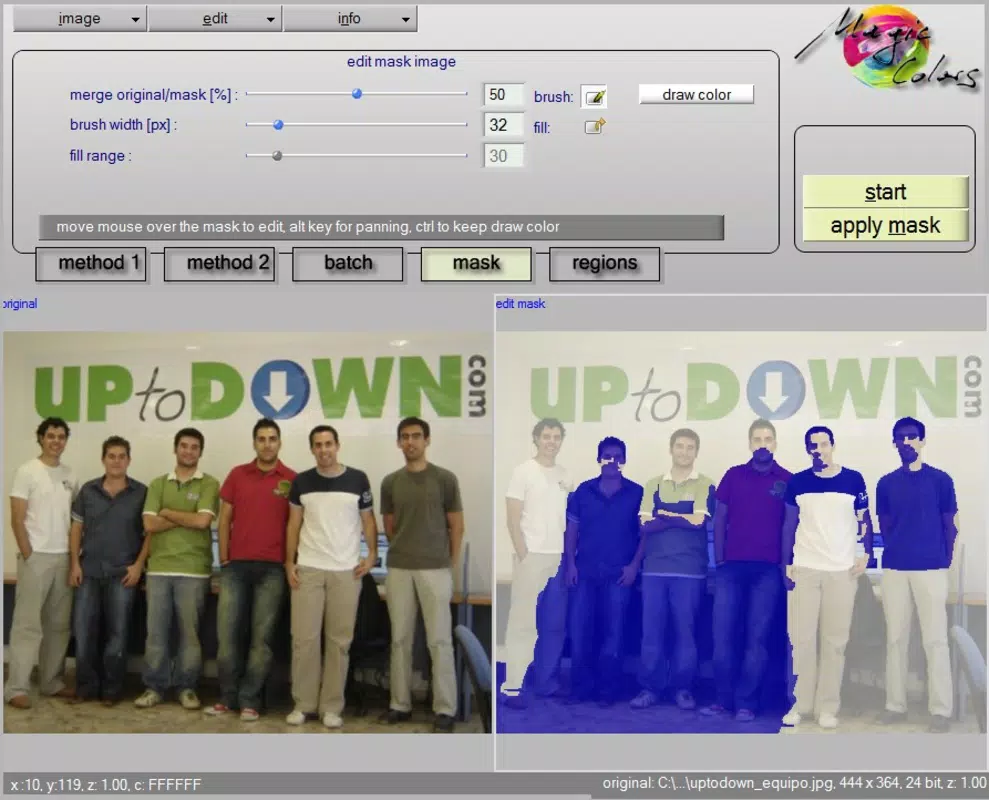Click the merge original/mask value field showing 50
Viewport: 989px width, 800px height.
pos(503,95)
